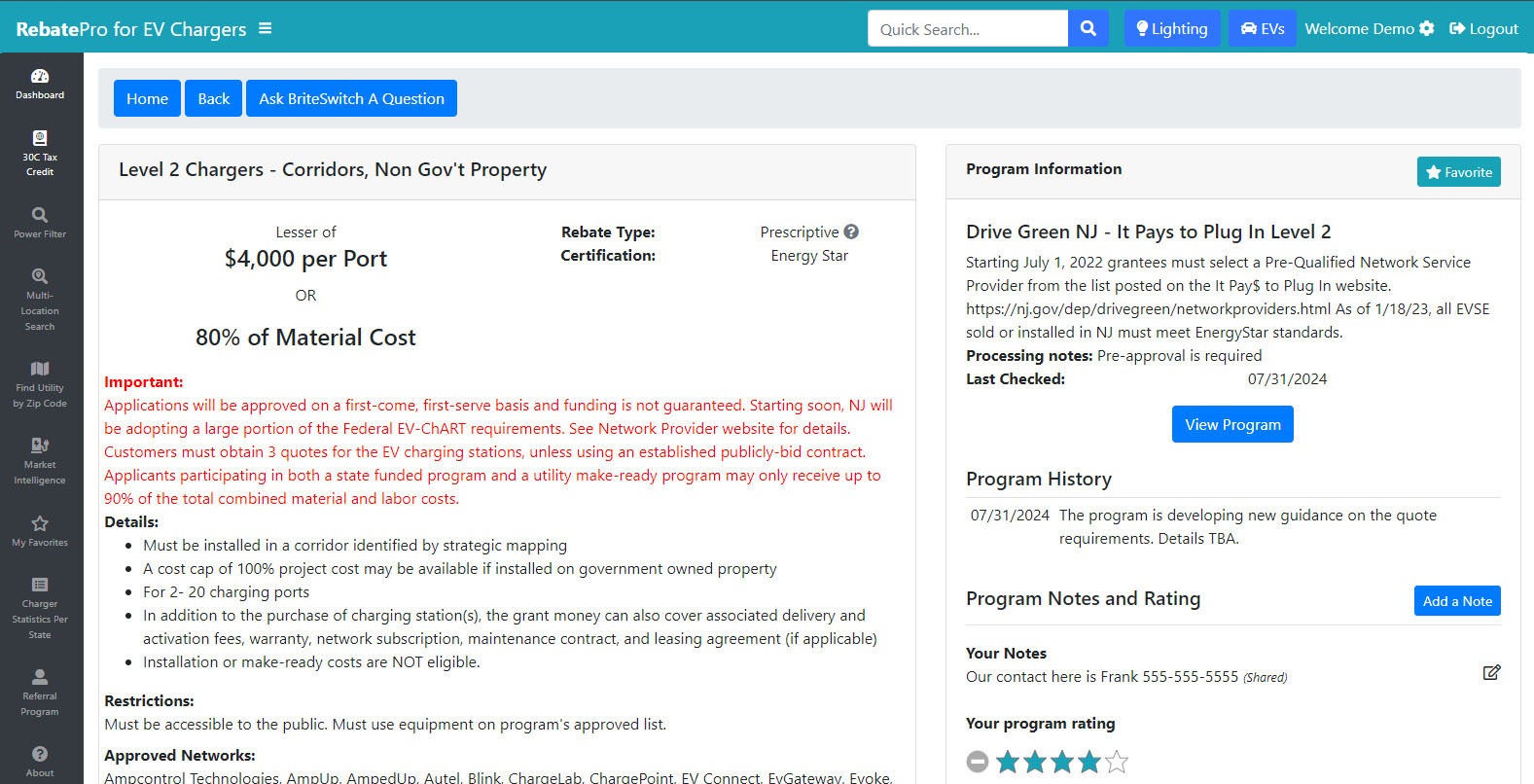This screenshot has width=1534, height=784.
Task: Mark program as Favorite
Action: click(x=1459, y=171)
